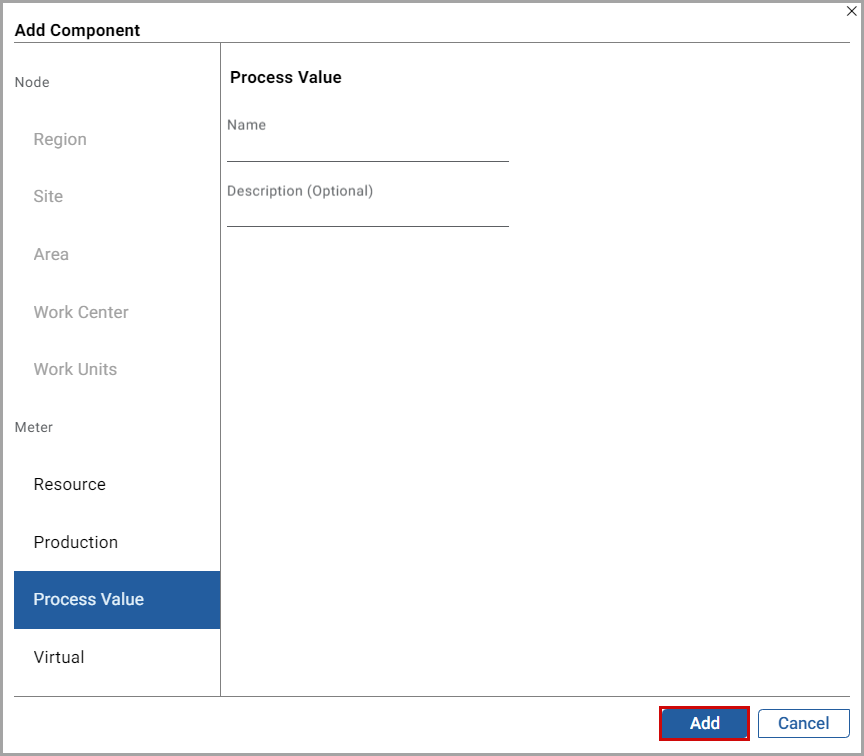
Task: Select the Production meter option
Action: point(76,542)
